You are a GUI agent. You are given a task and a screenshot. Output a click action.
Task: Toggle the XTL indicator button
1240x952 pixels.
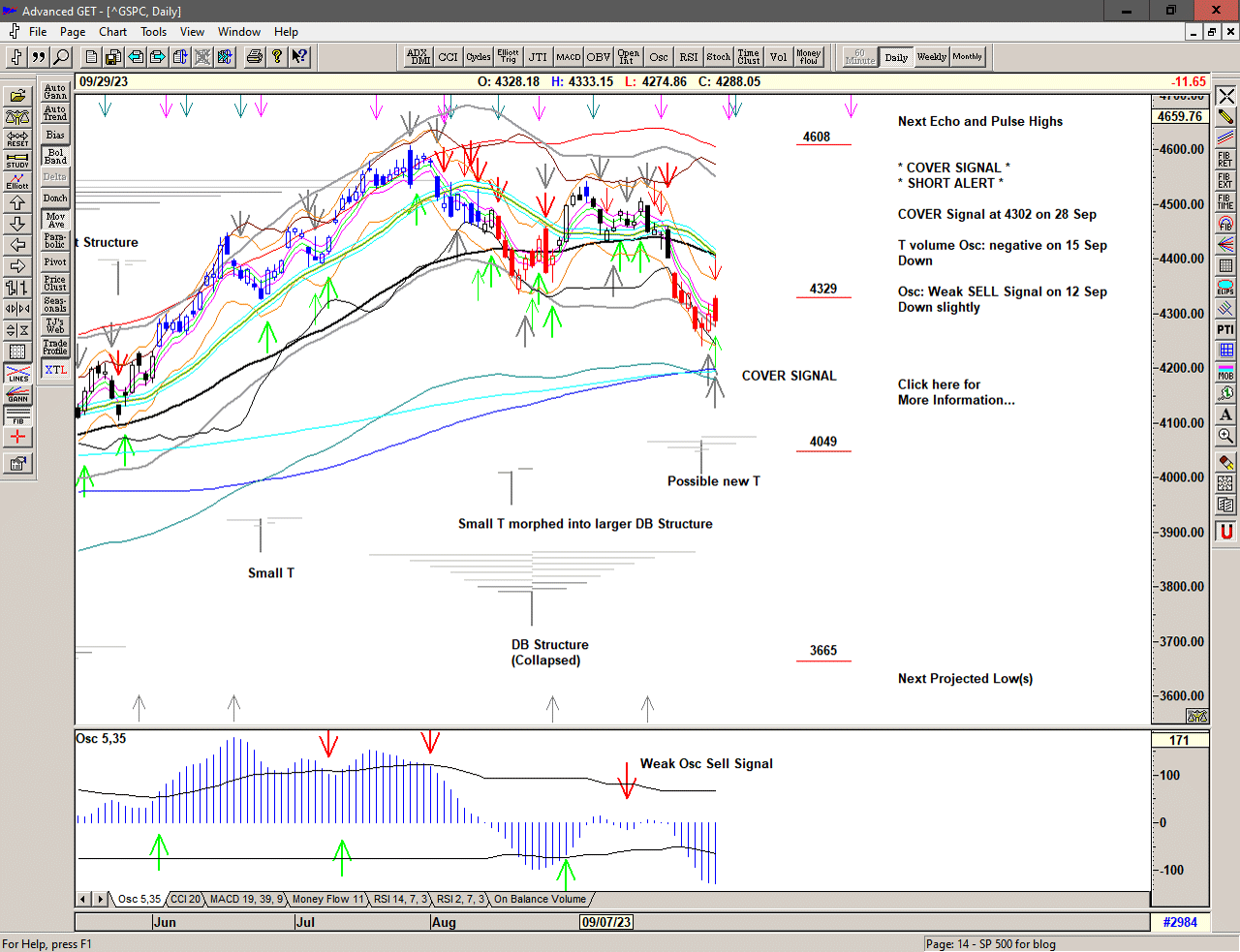tap(55, 370)
